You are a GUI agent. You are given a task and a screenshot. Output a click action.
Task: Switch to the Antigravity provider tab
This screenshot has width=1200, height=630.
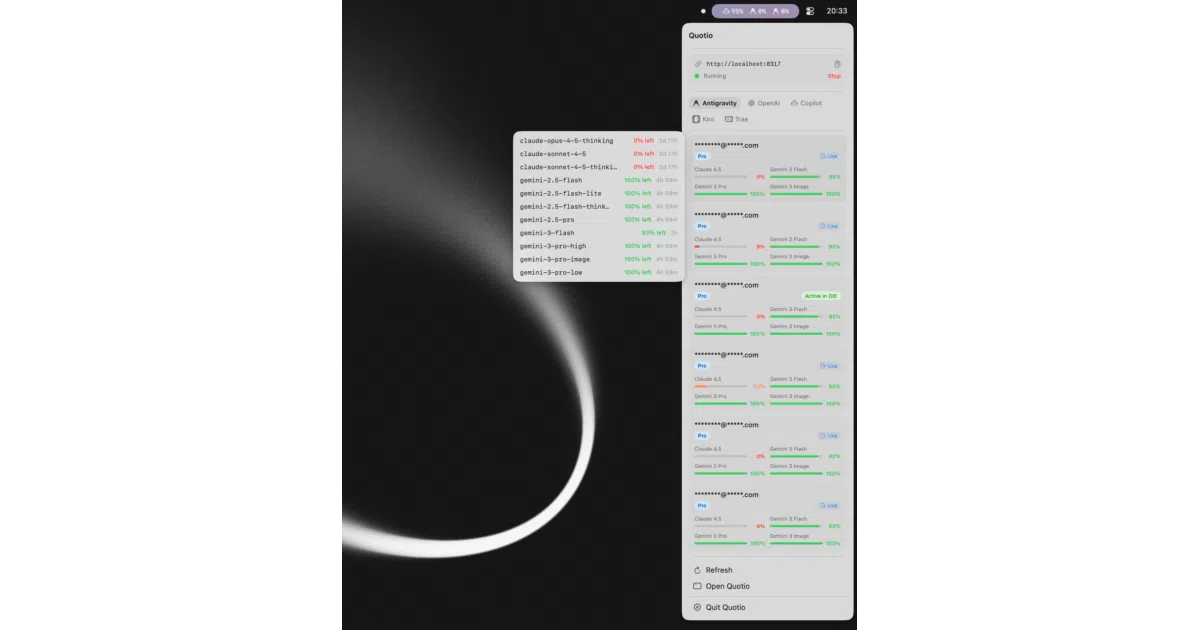pos(715,103)
